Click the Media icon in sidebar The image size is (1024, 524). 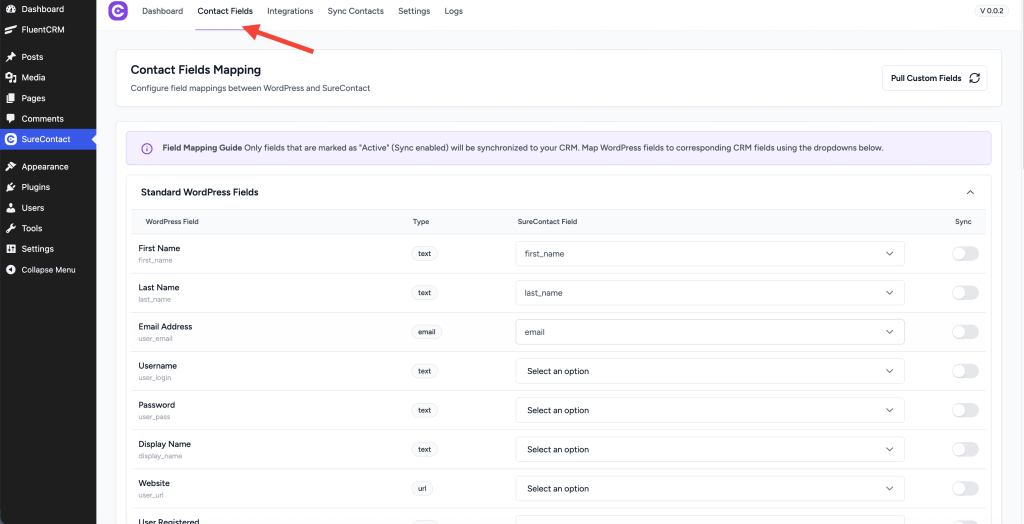11,78
